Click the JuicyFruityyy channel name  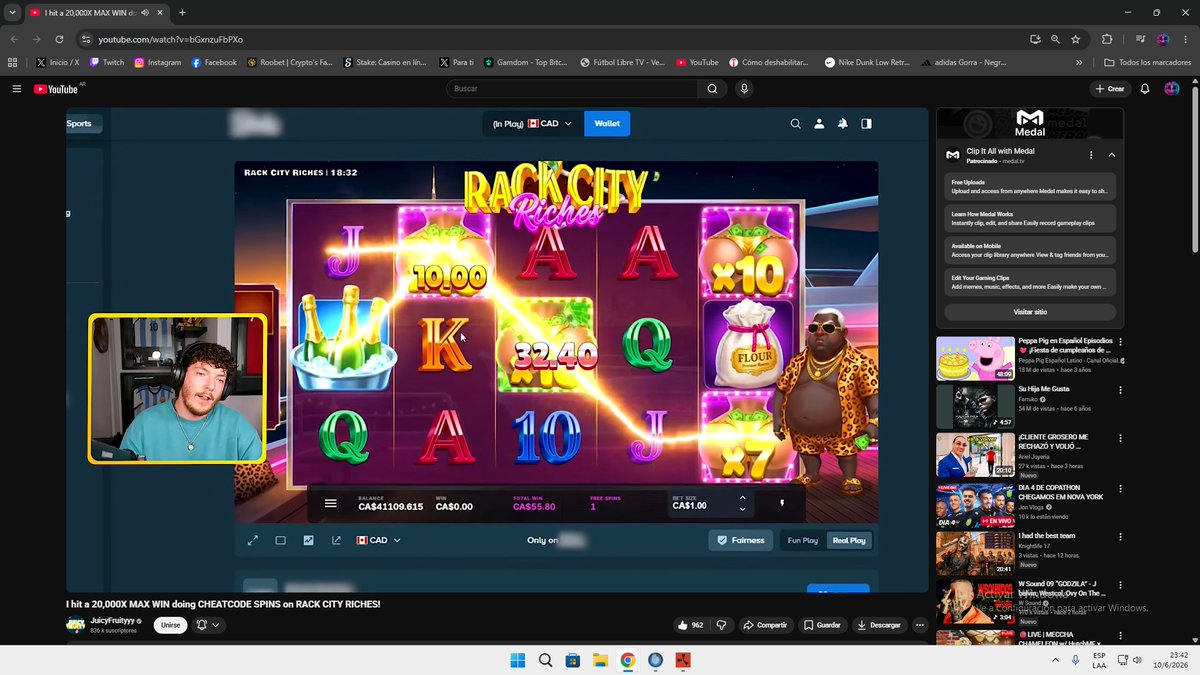click(x=113, y=621)
